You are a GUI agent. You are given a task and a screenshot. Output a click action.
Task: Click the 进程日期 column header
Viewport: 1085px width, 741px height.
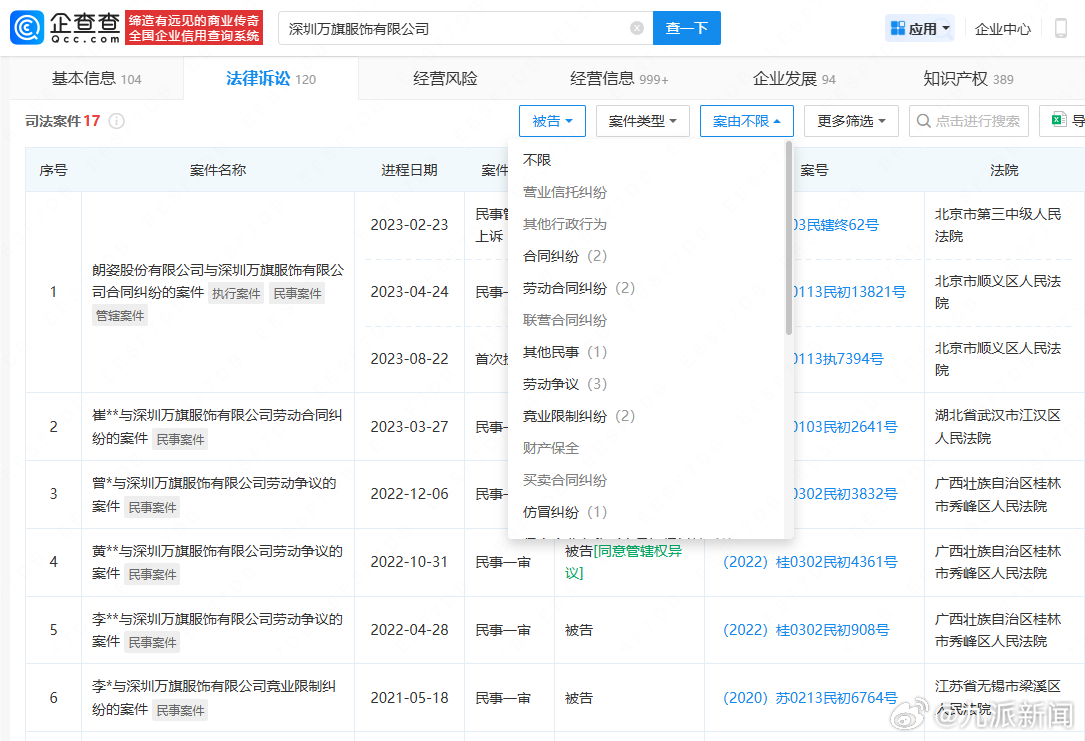click(x=409, y=170)
